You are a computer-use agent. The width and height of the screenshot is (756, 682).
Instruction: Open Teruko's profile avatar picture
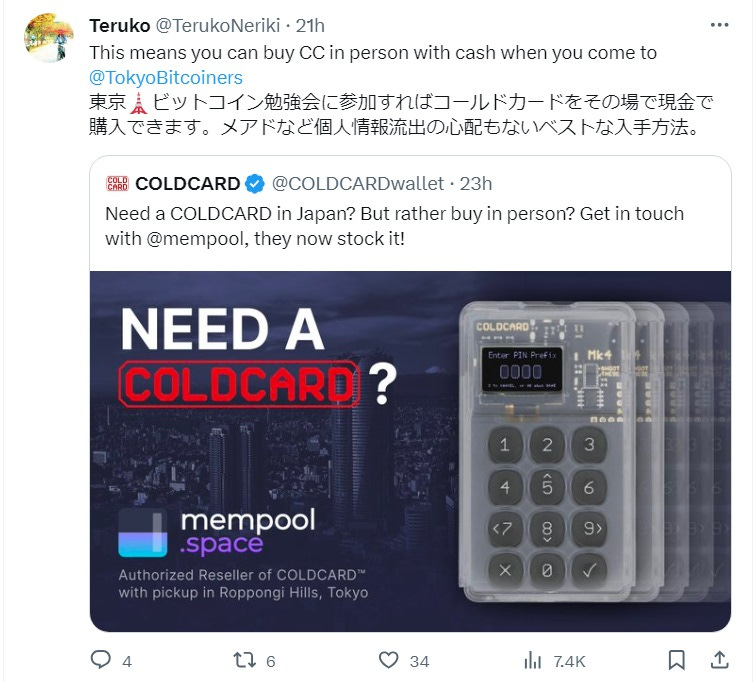tap(49, 38)
